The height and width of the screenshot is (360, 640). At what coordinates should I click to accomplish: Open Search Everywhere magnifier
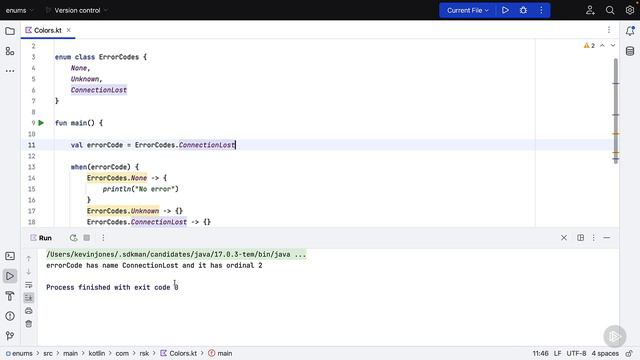point(610,10)
